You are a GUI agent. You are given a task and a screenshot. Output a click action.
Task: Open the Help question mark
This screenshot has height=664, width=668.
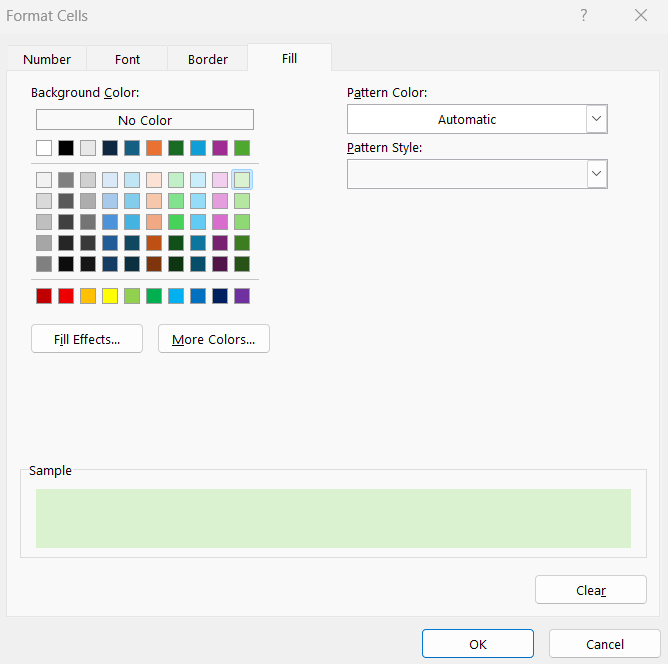[x=584, y=16]
